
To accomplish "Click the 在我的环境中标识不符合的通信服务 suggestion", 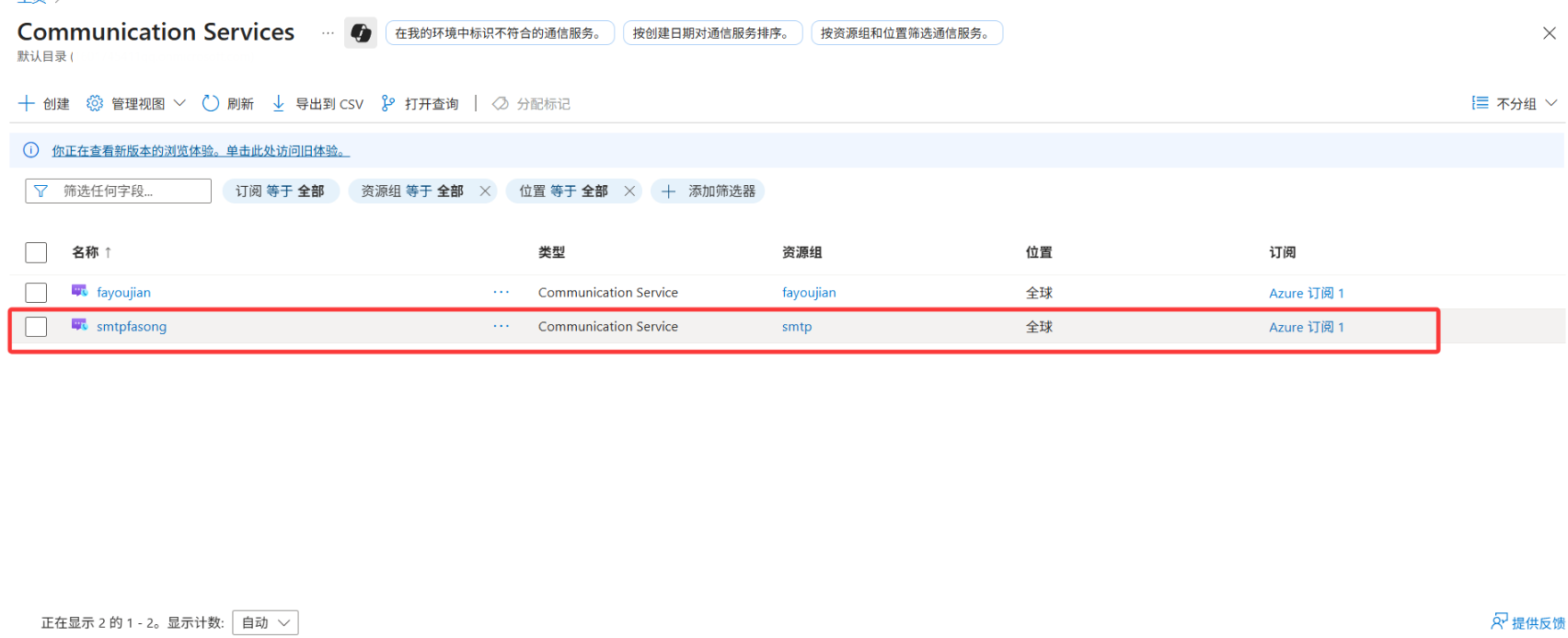I will pos(500,33).
